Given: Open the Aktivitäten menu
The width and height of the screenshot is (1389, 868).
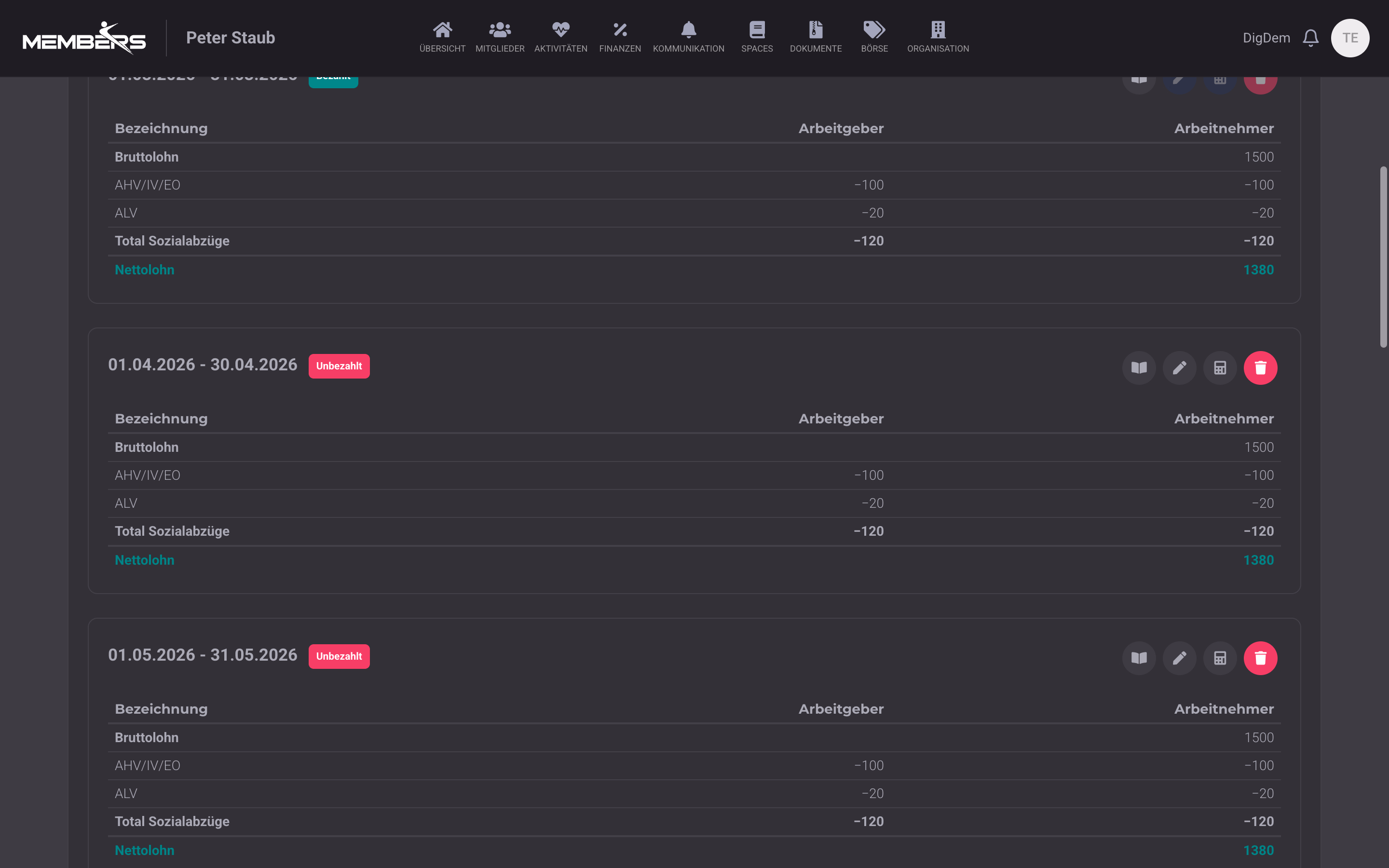Looking at the screenshot, I should (560, 37).
